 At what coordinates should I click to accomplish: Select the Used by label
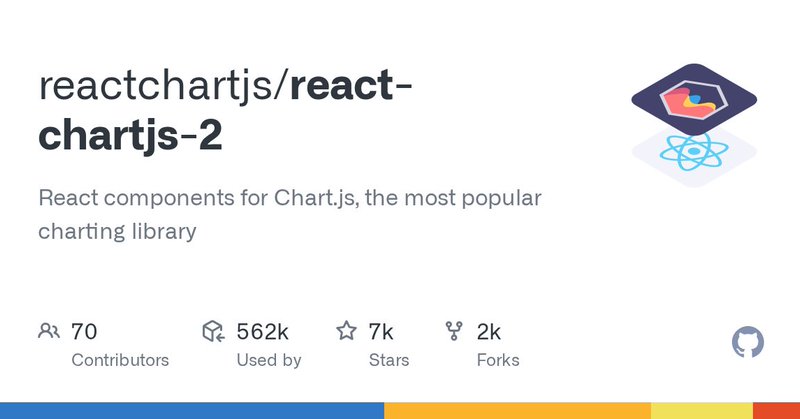coord(269,360)
